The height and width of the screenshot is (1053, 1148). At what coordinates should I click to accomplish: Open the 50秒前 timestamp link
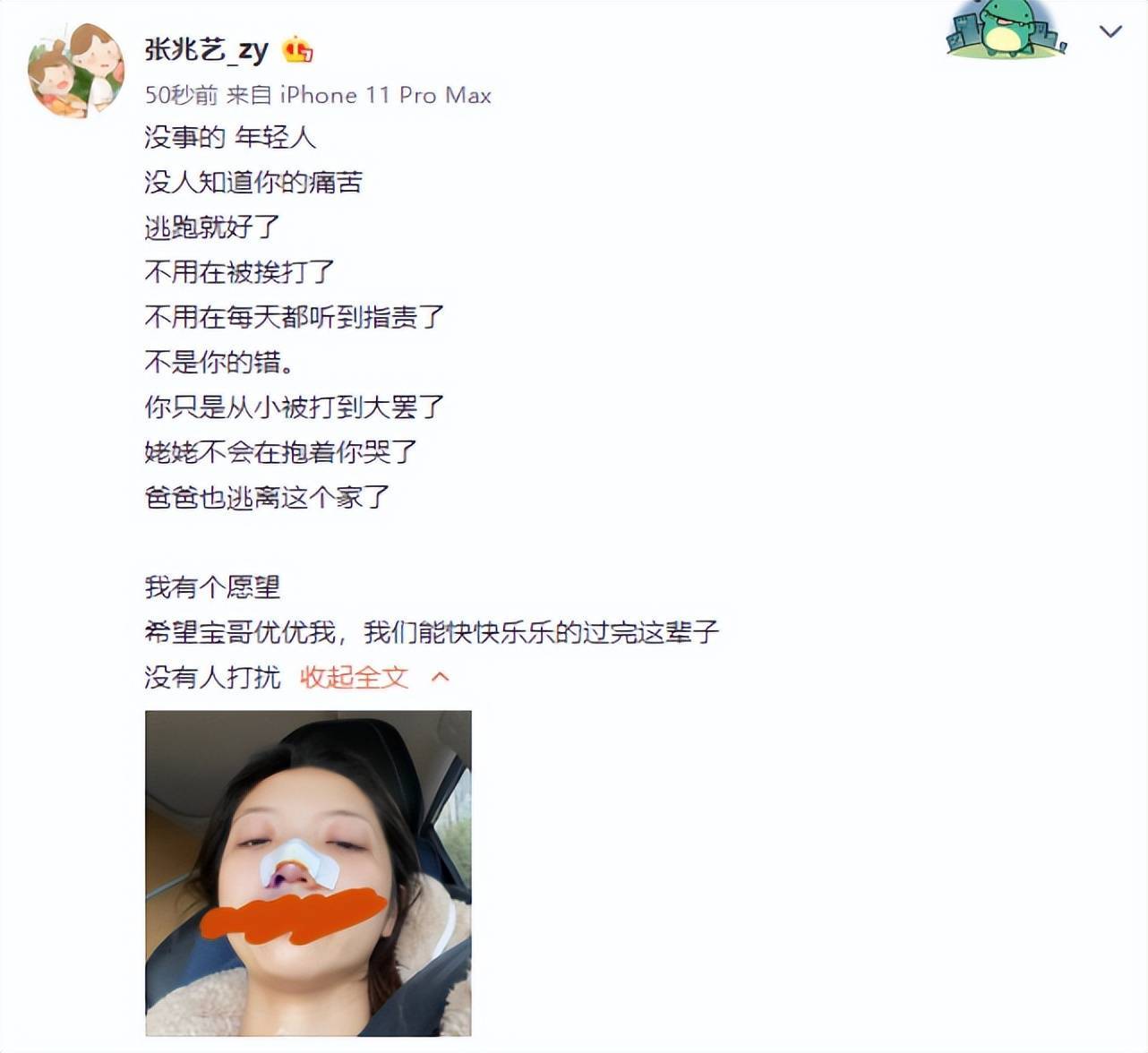tap(181, 95)
